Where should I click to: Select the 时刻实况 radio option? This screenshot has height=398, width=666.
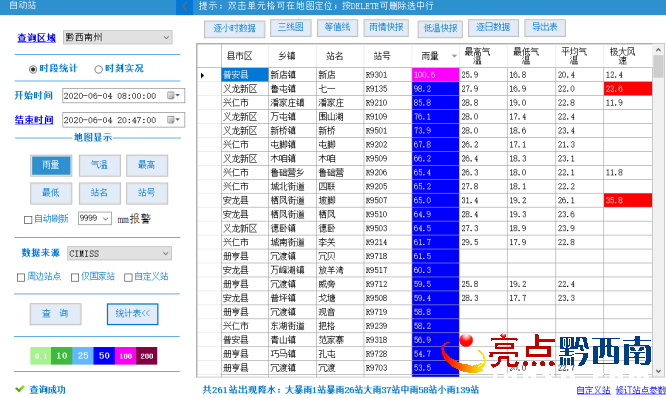click(x=99, y=69)
